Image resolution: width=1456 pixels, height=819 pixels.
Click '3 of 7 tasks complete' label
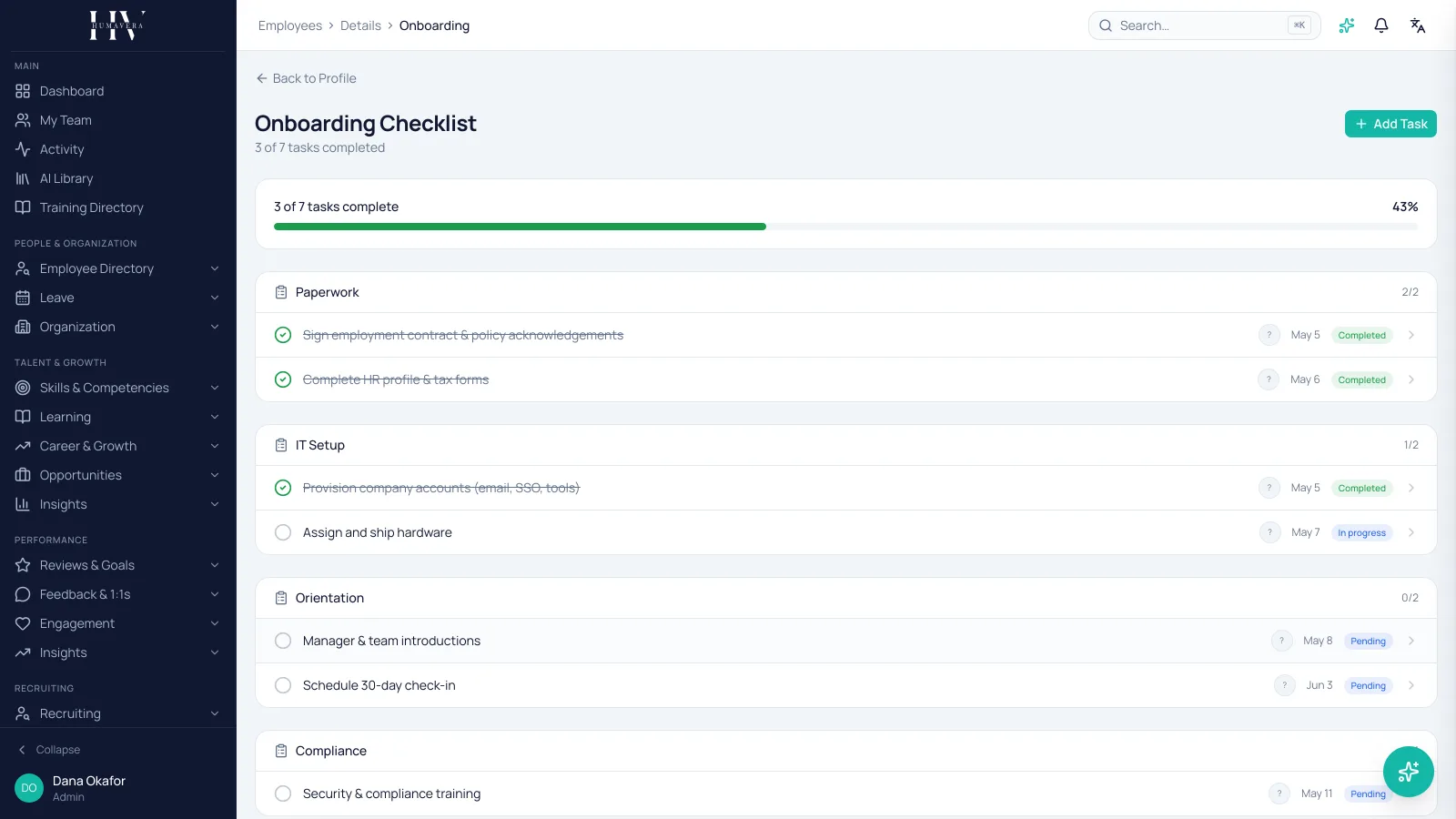pyautogui.click(x=337, y=207)
